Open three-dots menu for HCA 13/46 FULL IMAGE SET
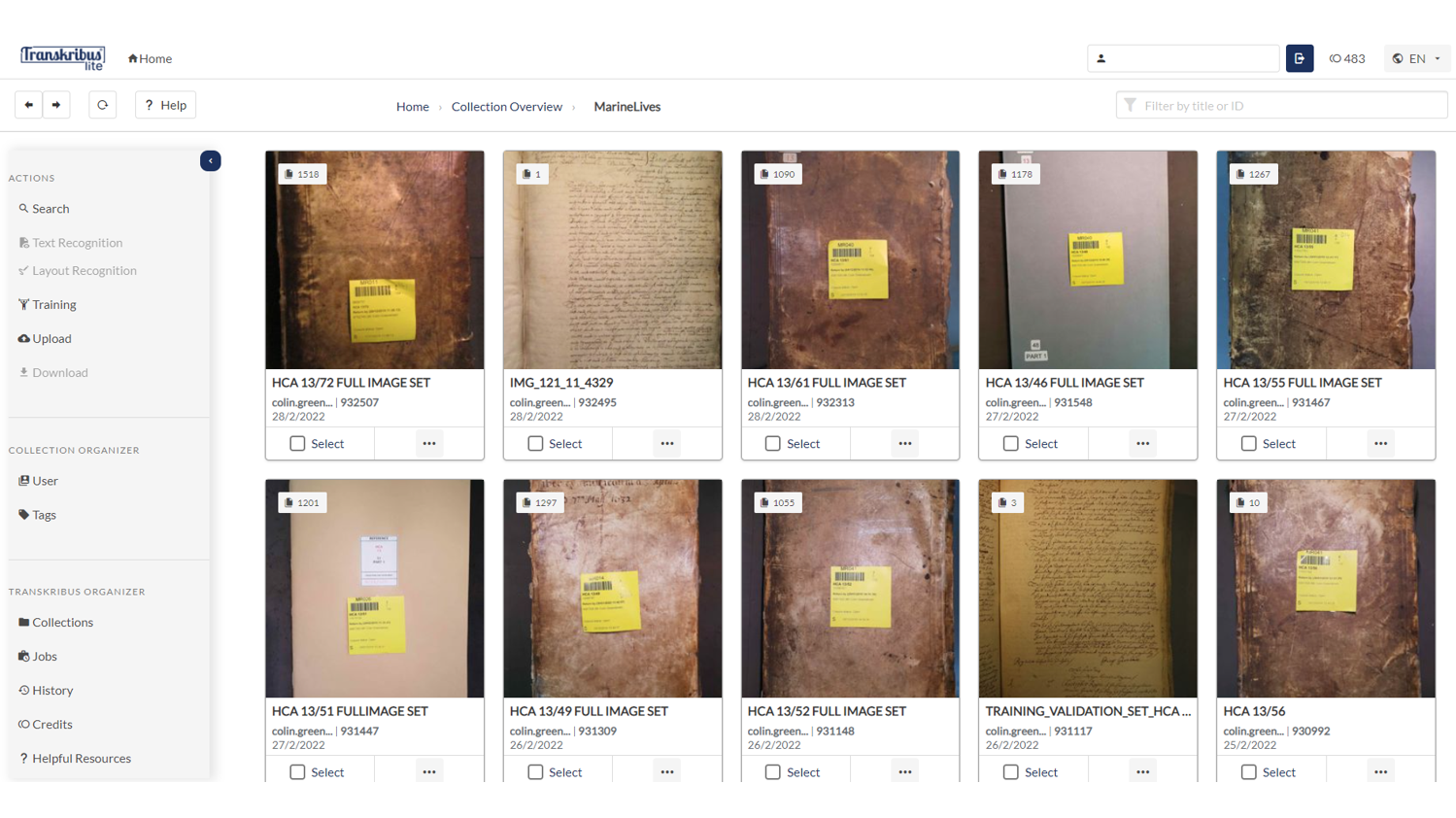Viewport: 1456px width, 818px height. pos(1142,443)
